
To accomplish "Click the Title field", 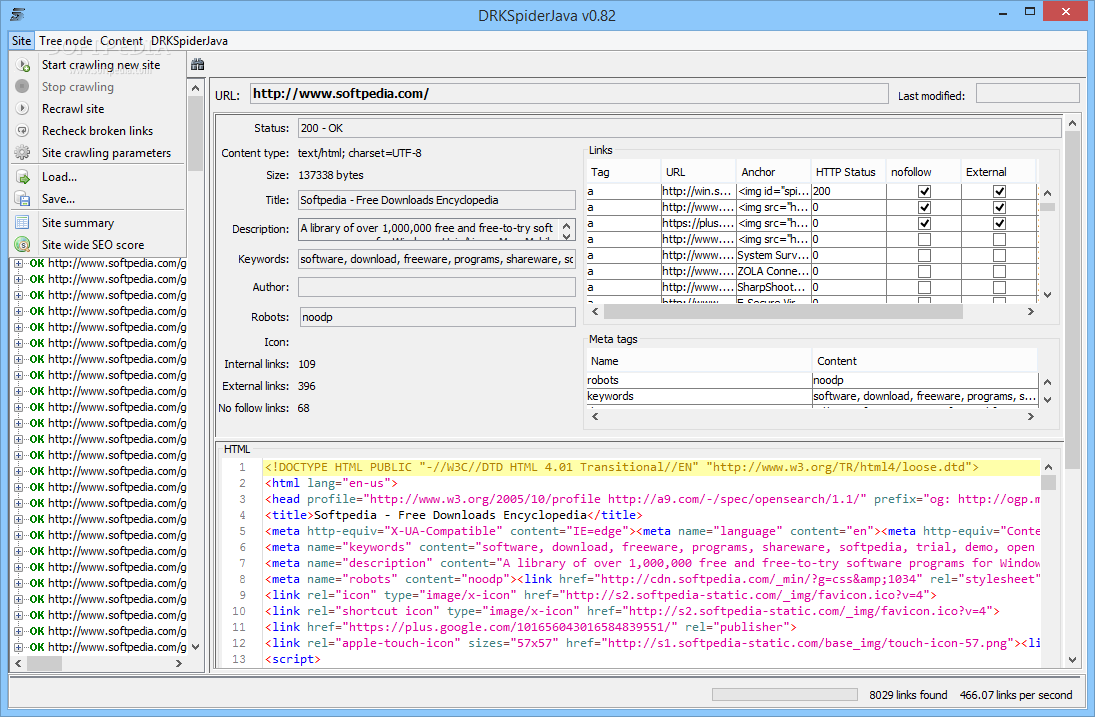I will pos(436,200).
